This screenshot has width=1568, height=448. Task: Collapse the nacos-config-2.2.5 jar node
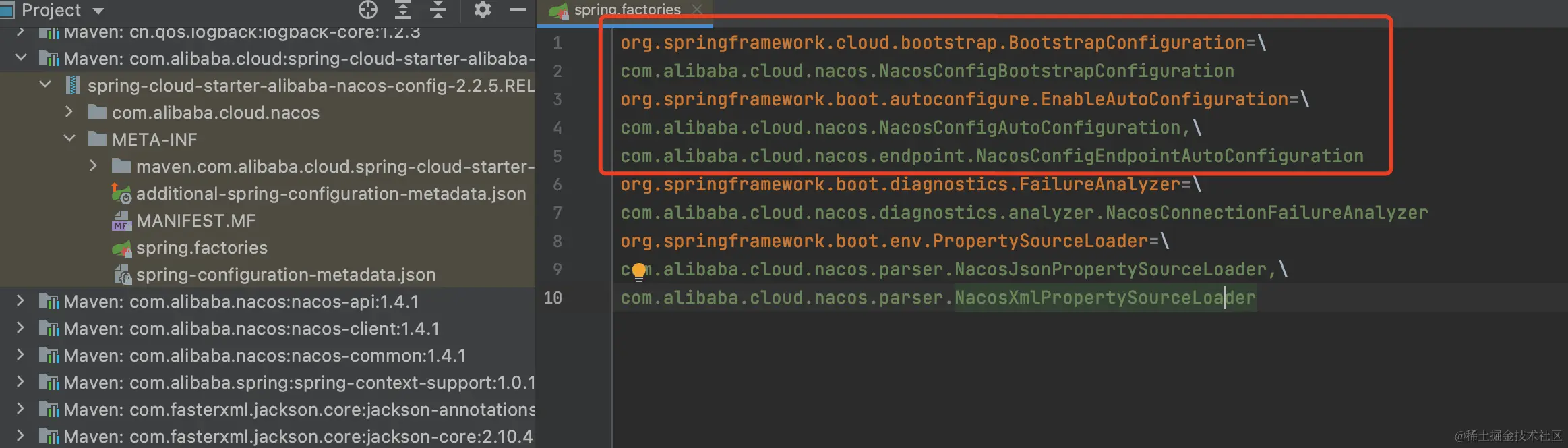[45, 85]
